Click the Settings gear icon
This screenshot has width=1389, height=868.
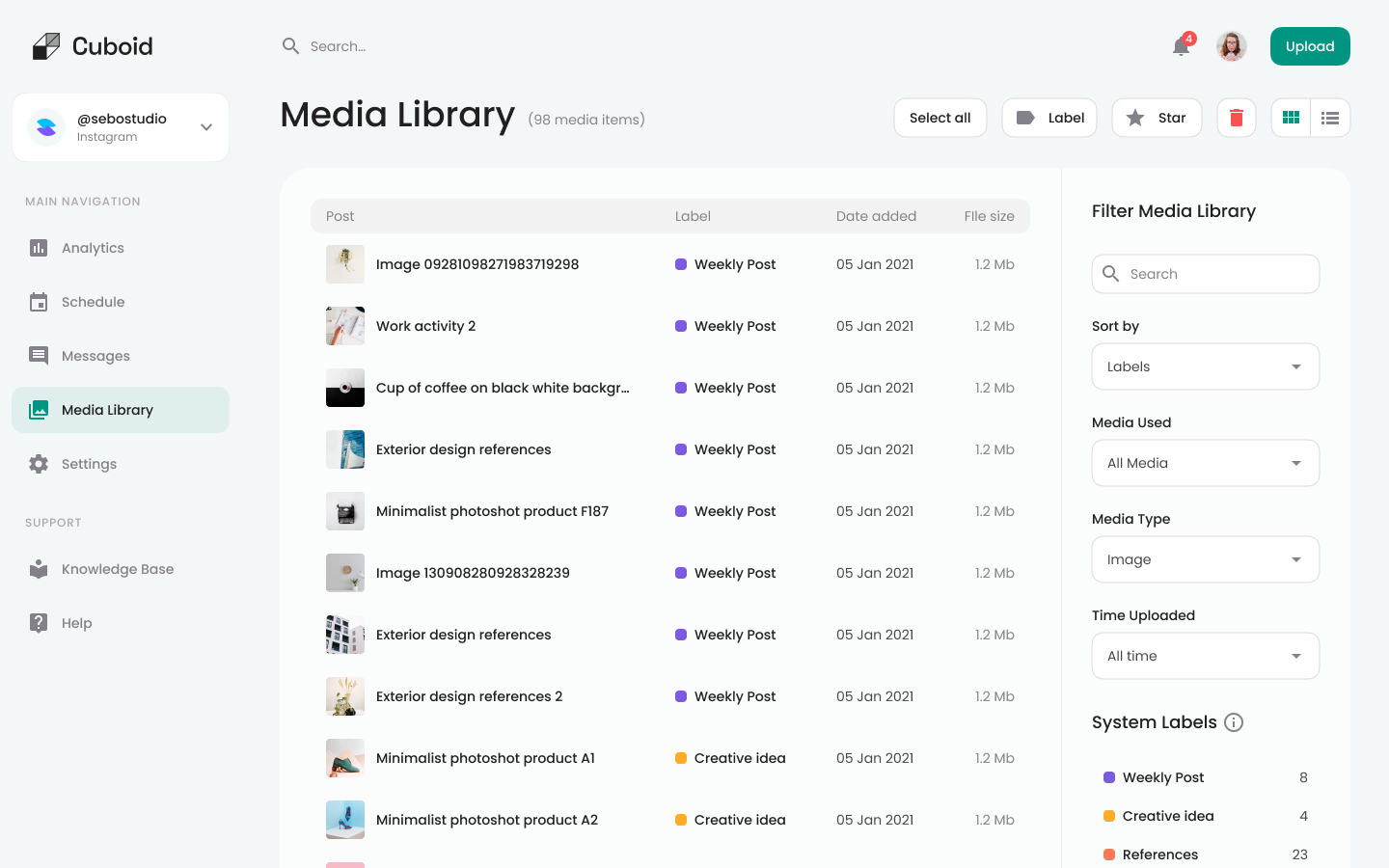pyautogui.click(x=39, y=464)
